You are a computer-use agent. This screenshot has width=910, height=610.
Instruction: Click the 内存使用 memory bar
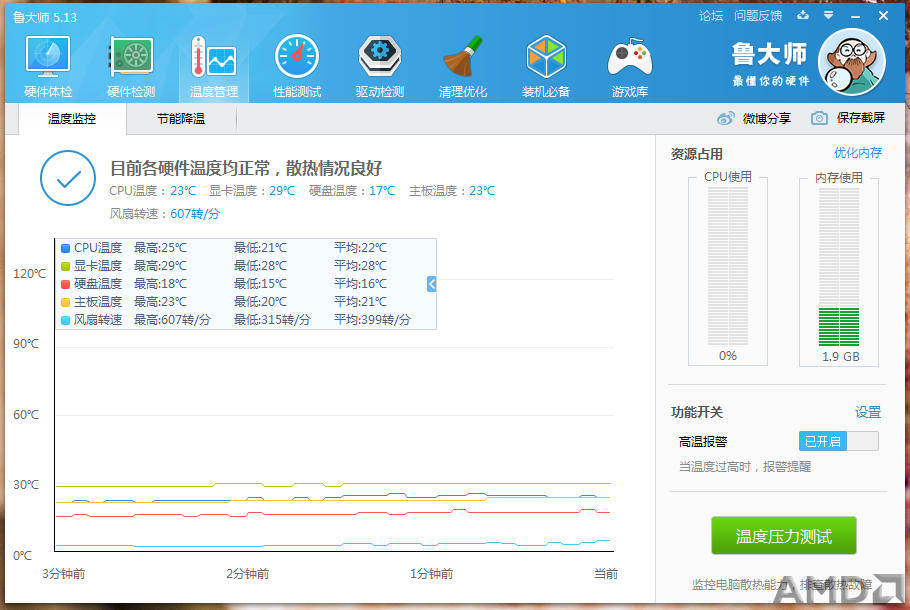[x=839, y=266]
